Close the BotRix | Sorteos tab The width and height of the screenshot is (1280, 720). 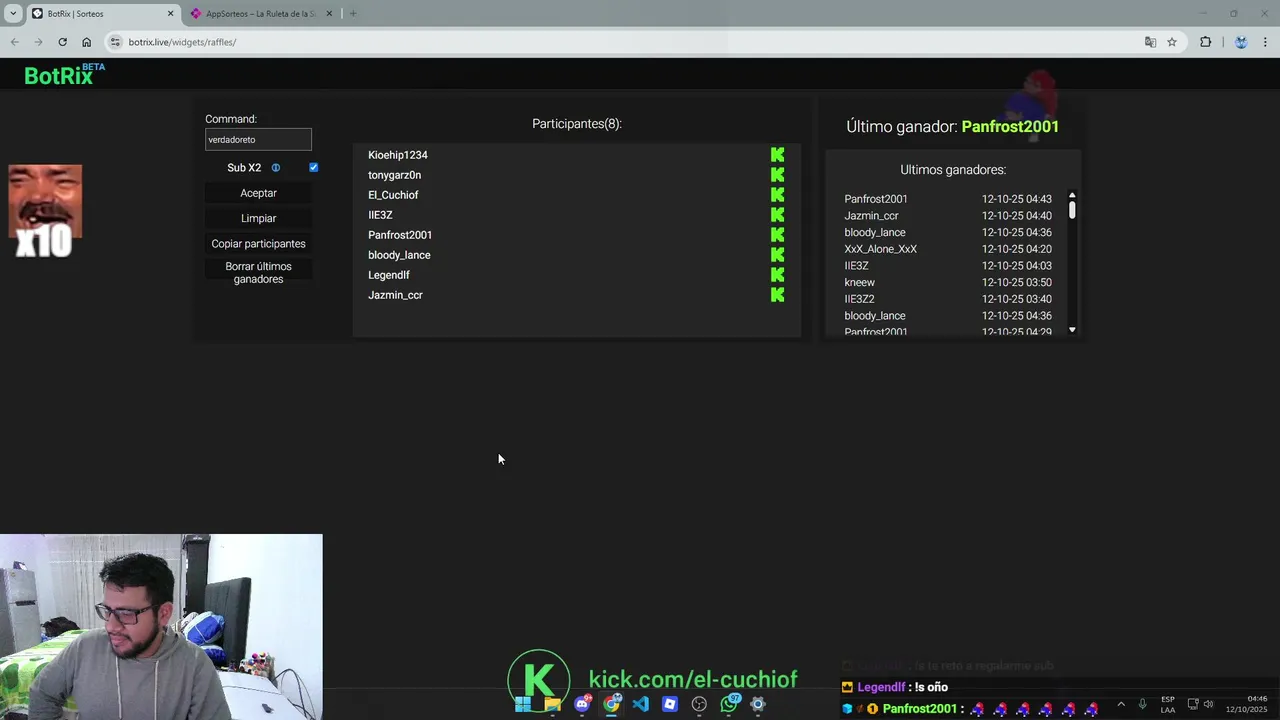pos(170,14)
